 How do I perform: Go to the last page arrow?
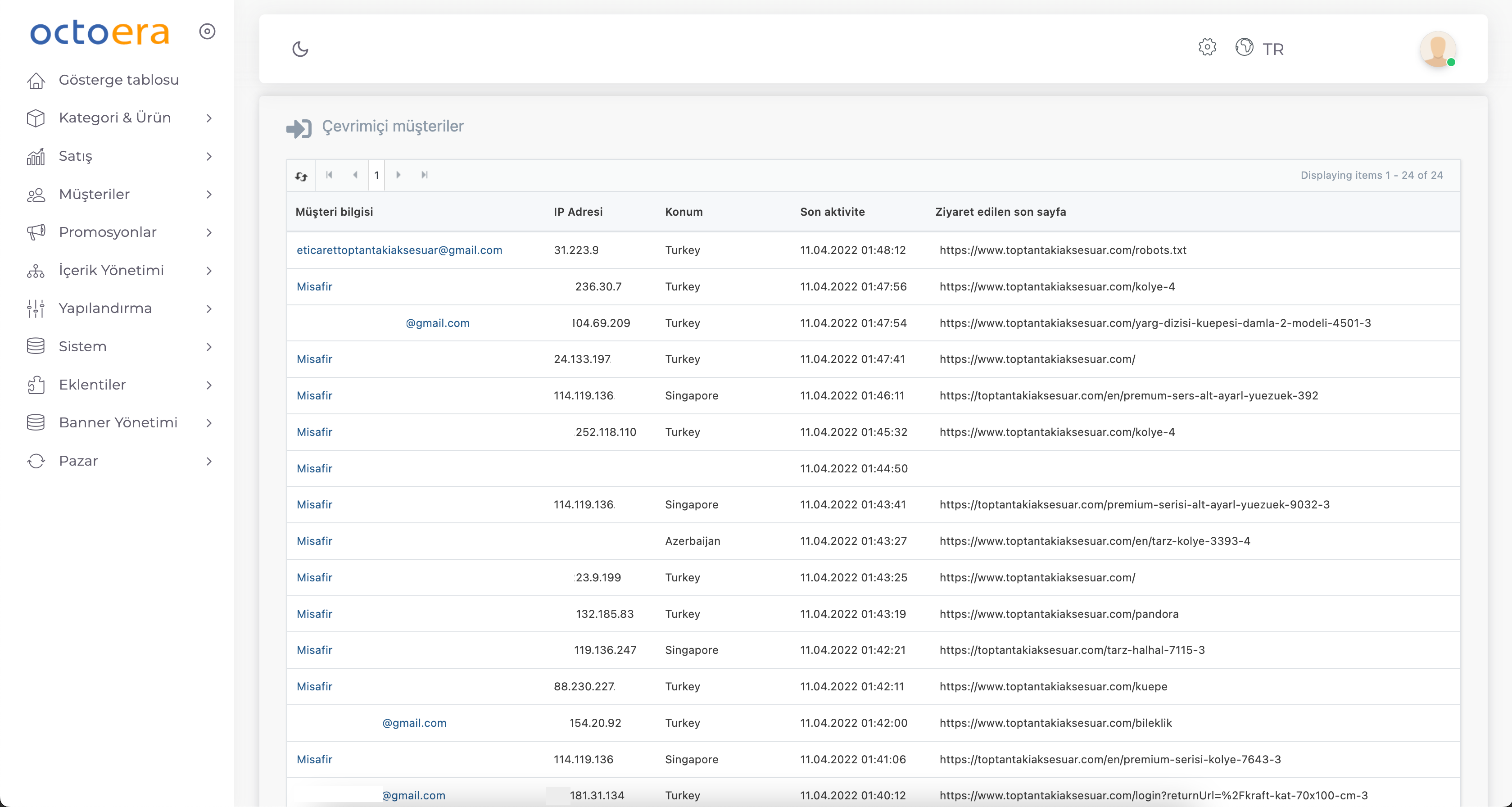(424, 175)
